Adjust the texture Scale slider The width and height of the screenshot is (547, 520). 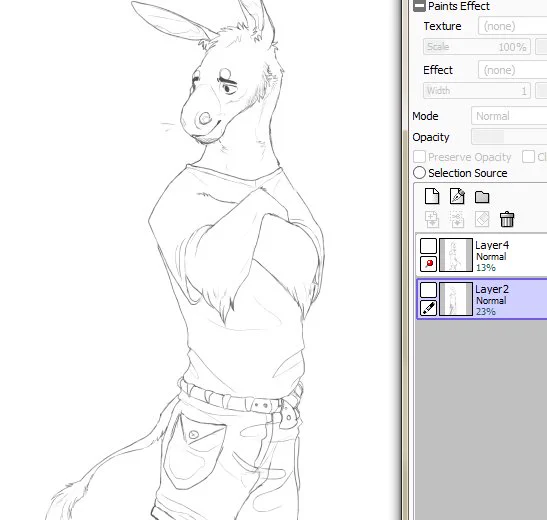477,47
